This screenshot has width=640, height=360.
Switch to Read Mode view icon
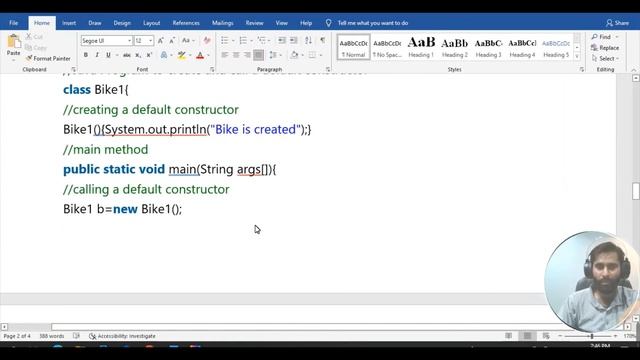(x=508, y=336)
